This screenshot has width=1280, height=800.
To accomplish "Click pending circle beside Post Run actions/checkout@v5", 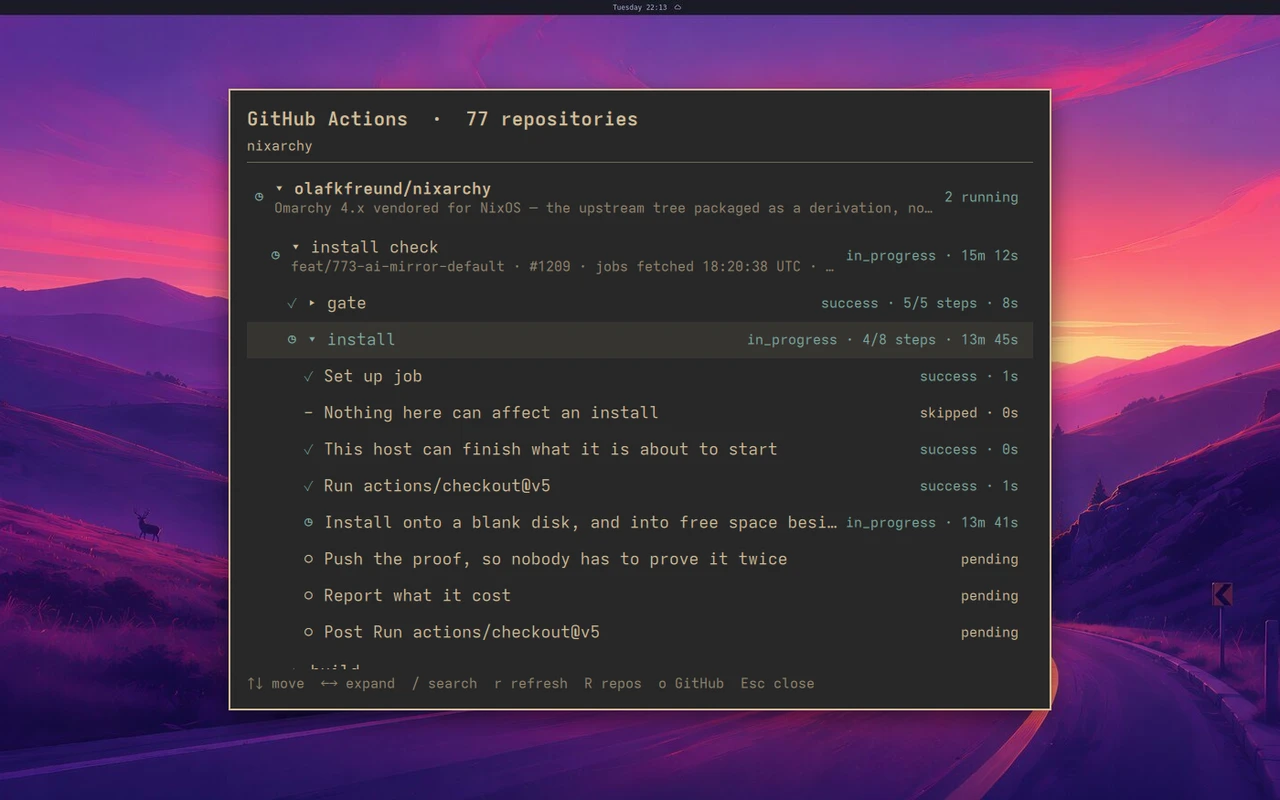I will pyautogui.click(x=309, y=632).
